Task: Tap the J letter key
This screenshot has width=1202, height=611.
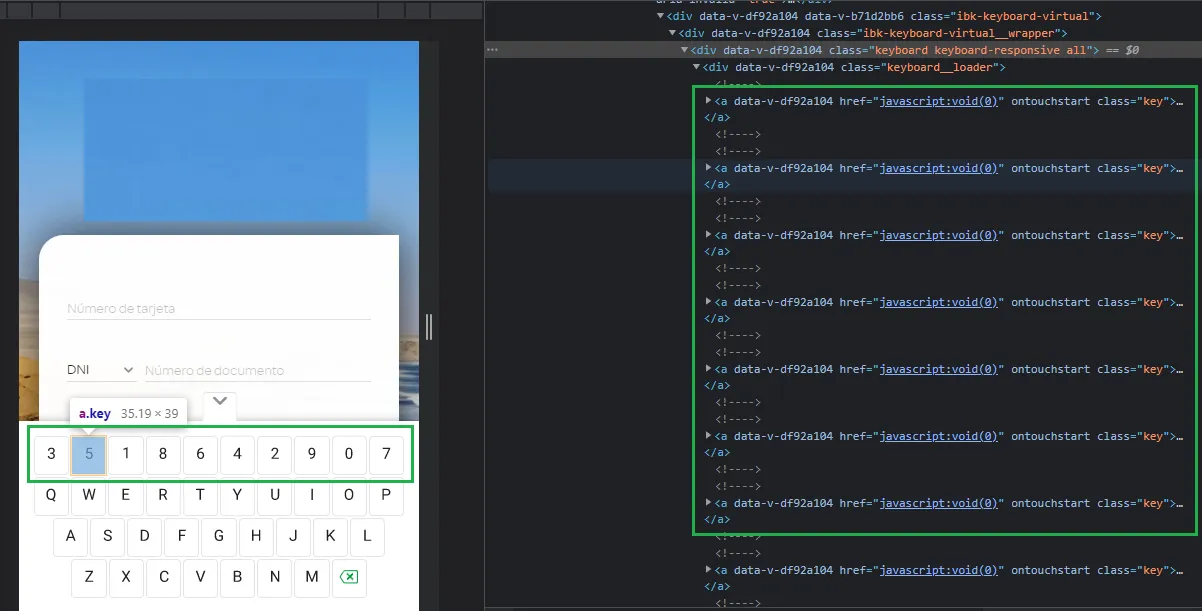Action: pos(293,536)
